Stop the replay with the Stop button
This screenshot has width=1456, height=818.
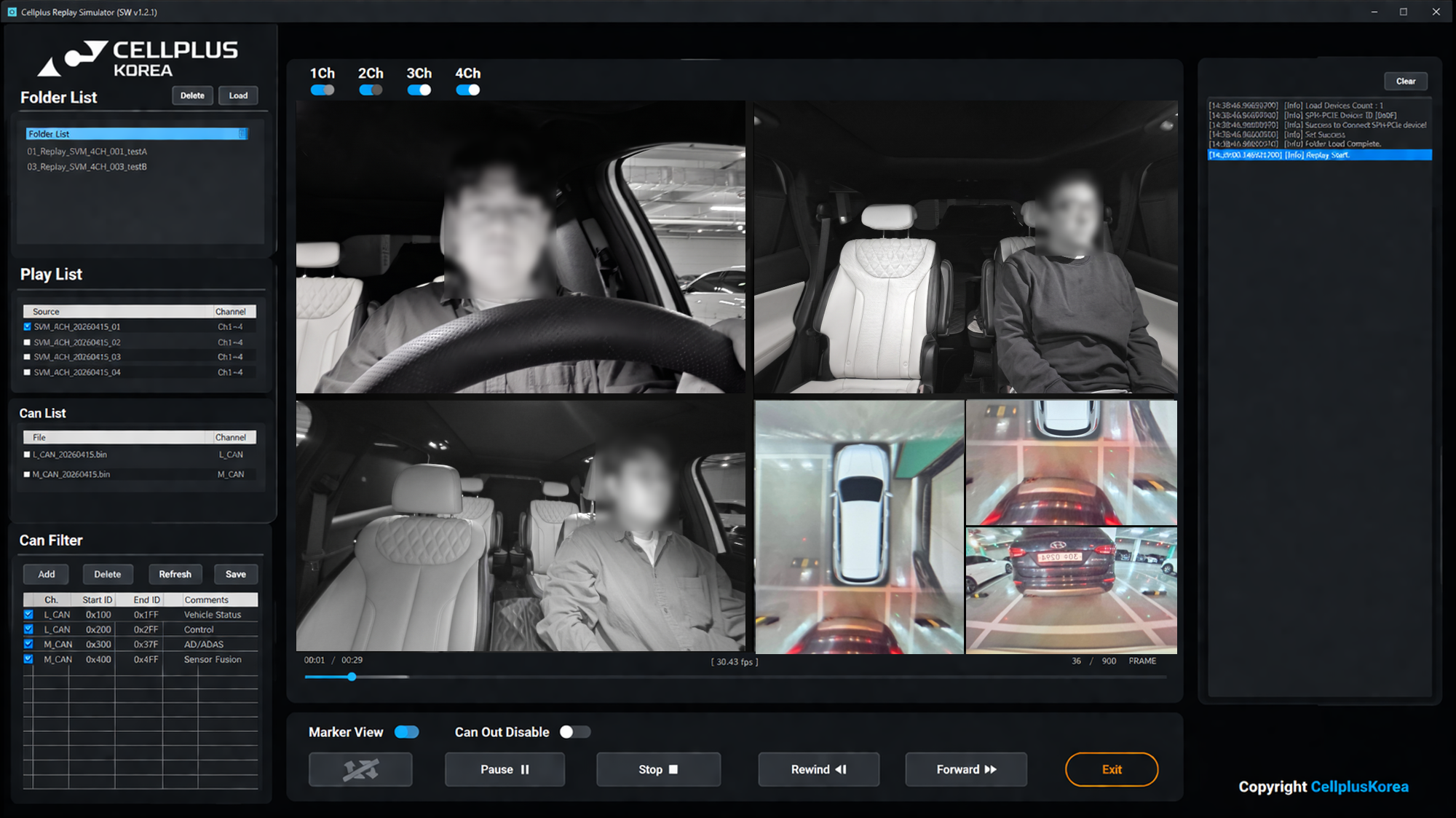point(658,769)
